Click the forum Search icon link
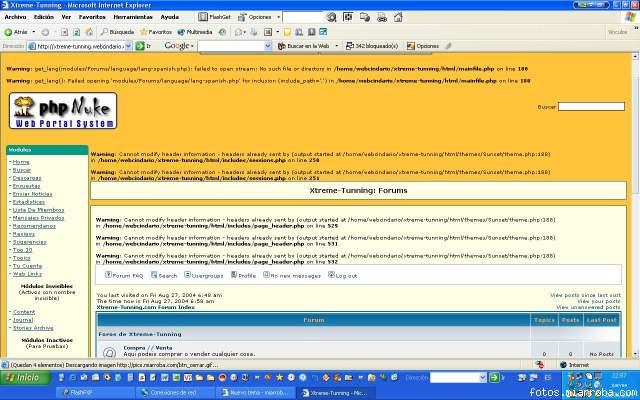Image resolution: width=640 pixels, height=400 pixels. 164,276
